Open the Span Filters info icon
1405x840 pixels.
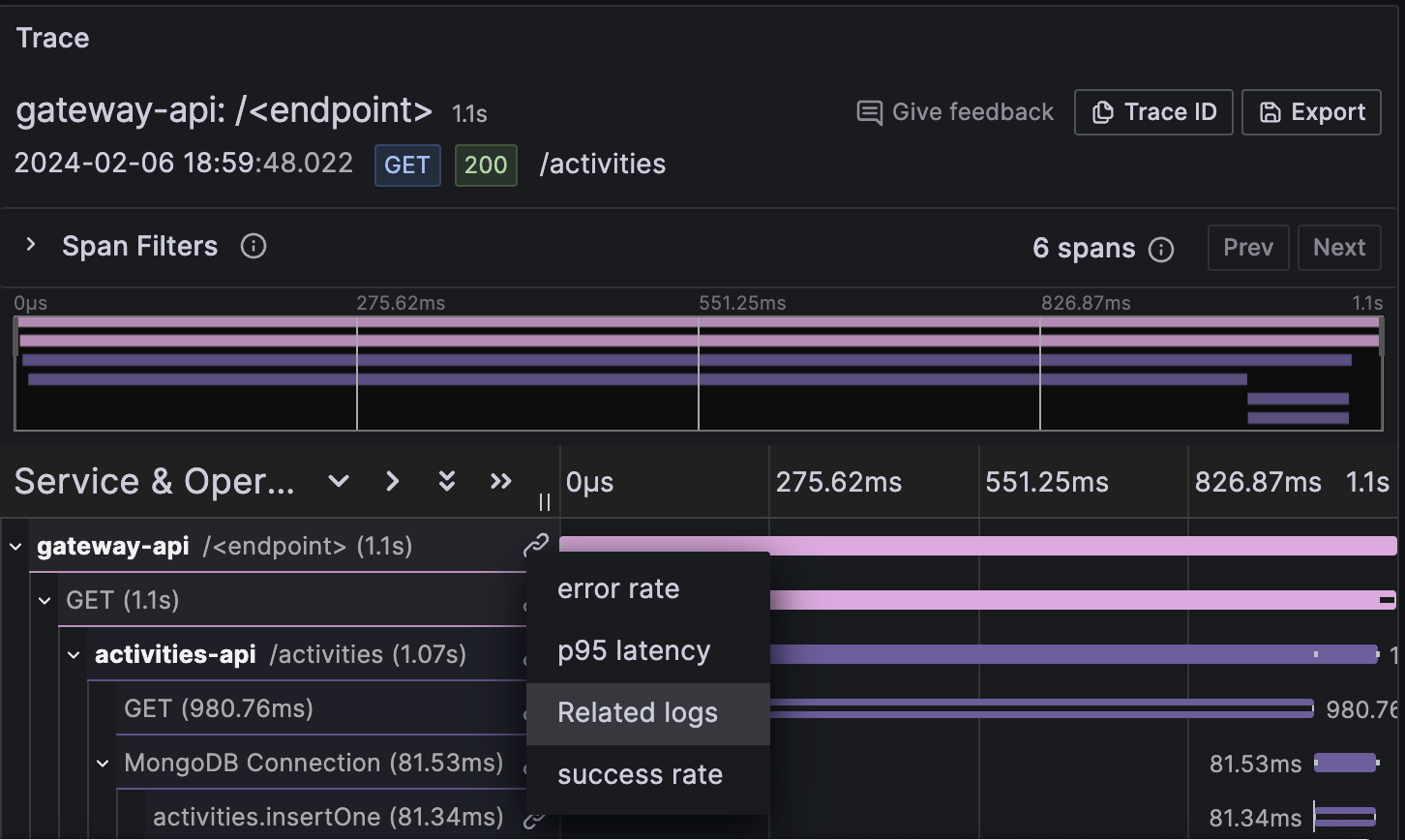[254, 247]
